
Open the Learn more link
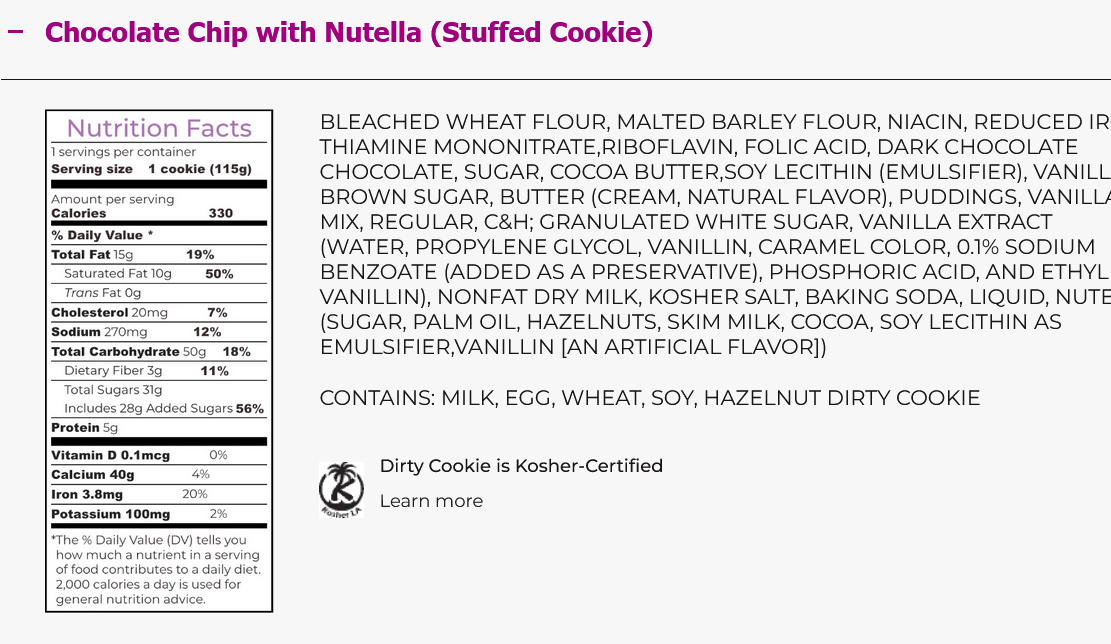(x=431, y=500)
